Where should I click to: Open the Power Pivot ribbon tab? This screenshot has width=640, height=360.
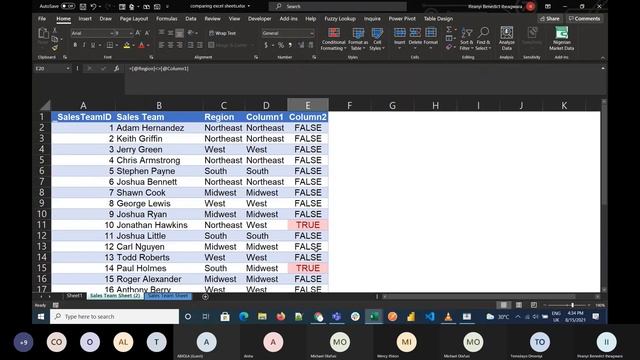(x=402, y=19)
